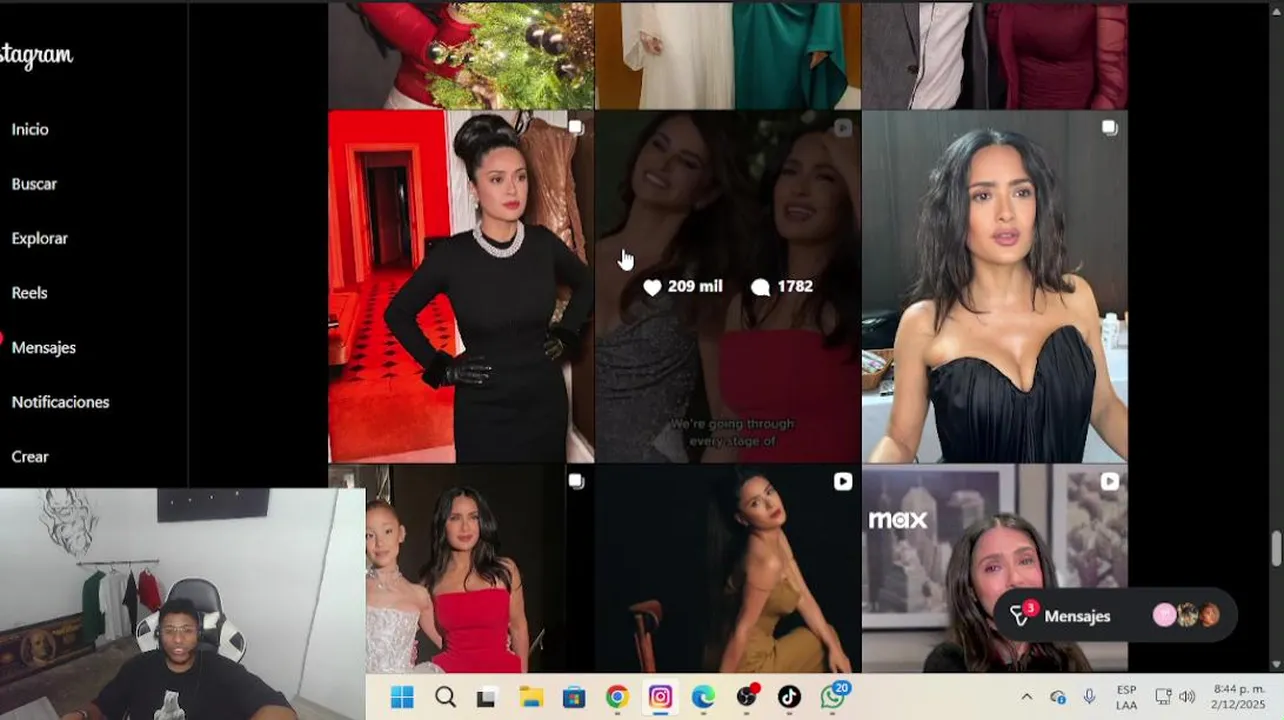Click 209 mil likes count
The height and width of the screenshot is (720, 1284).
695,286
